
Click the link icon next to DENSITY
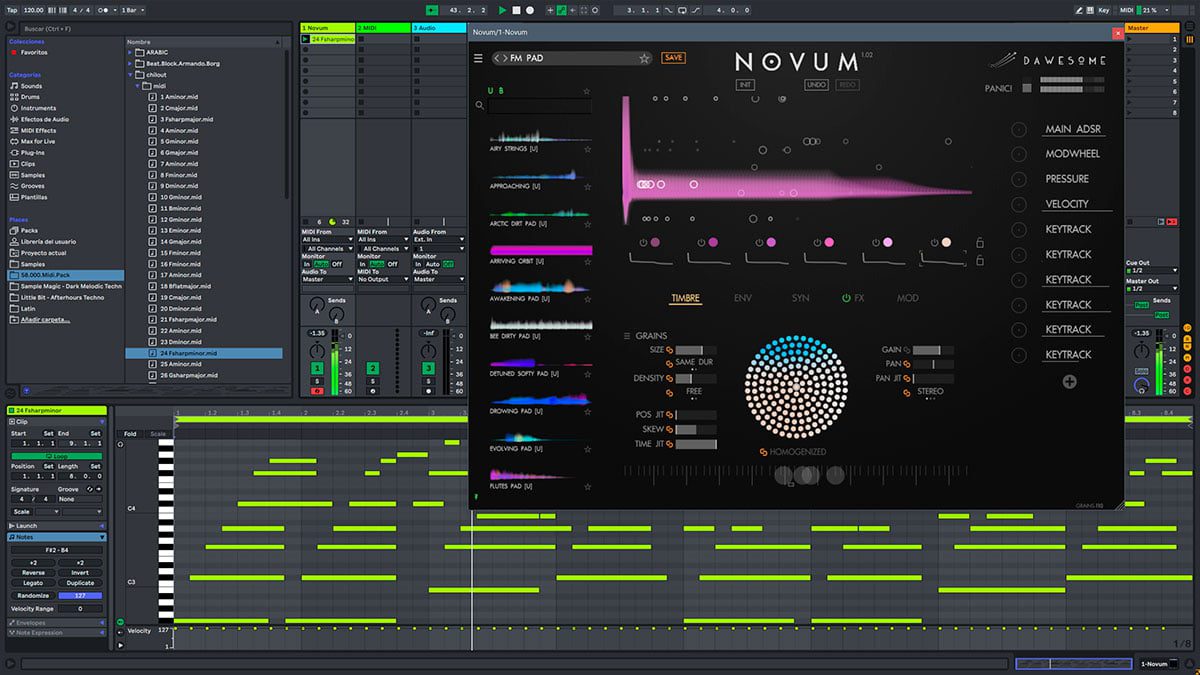click(669, 379)
